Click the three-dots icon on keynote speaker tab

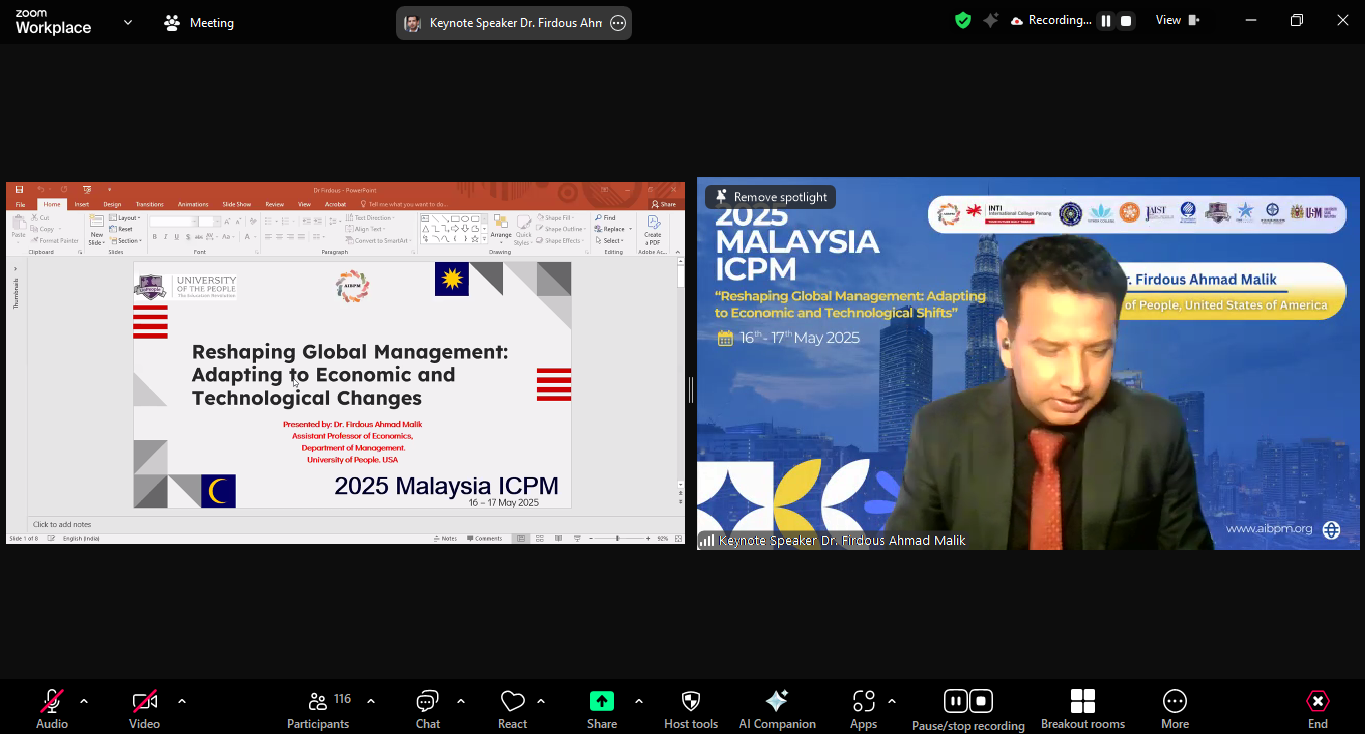point(618,23)
